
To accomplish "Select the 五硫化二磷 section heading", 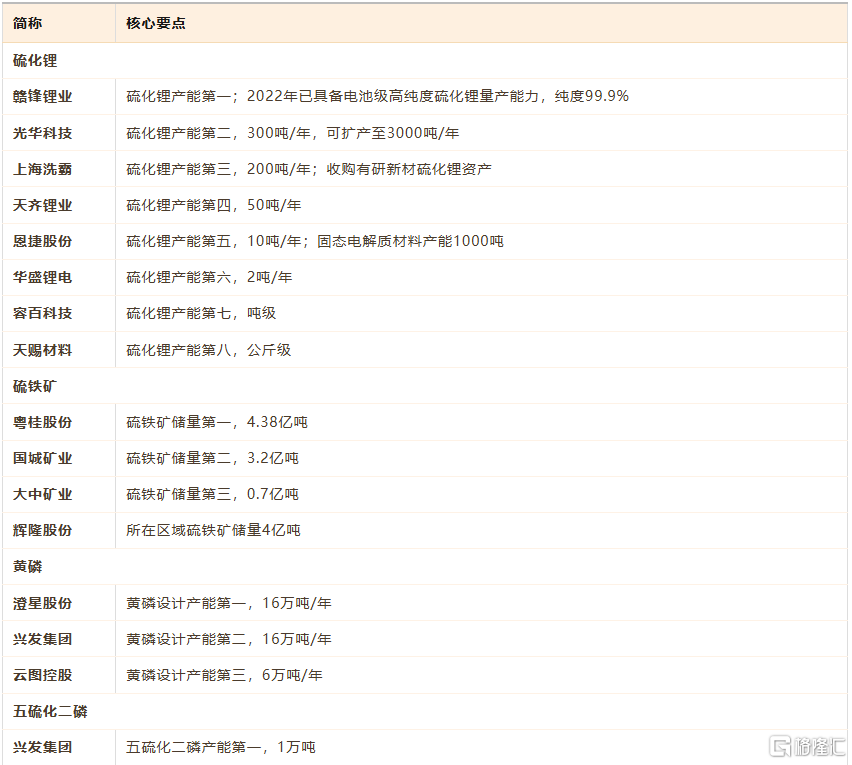I will (x=50, y=712).
